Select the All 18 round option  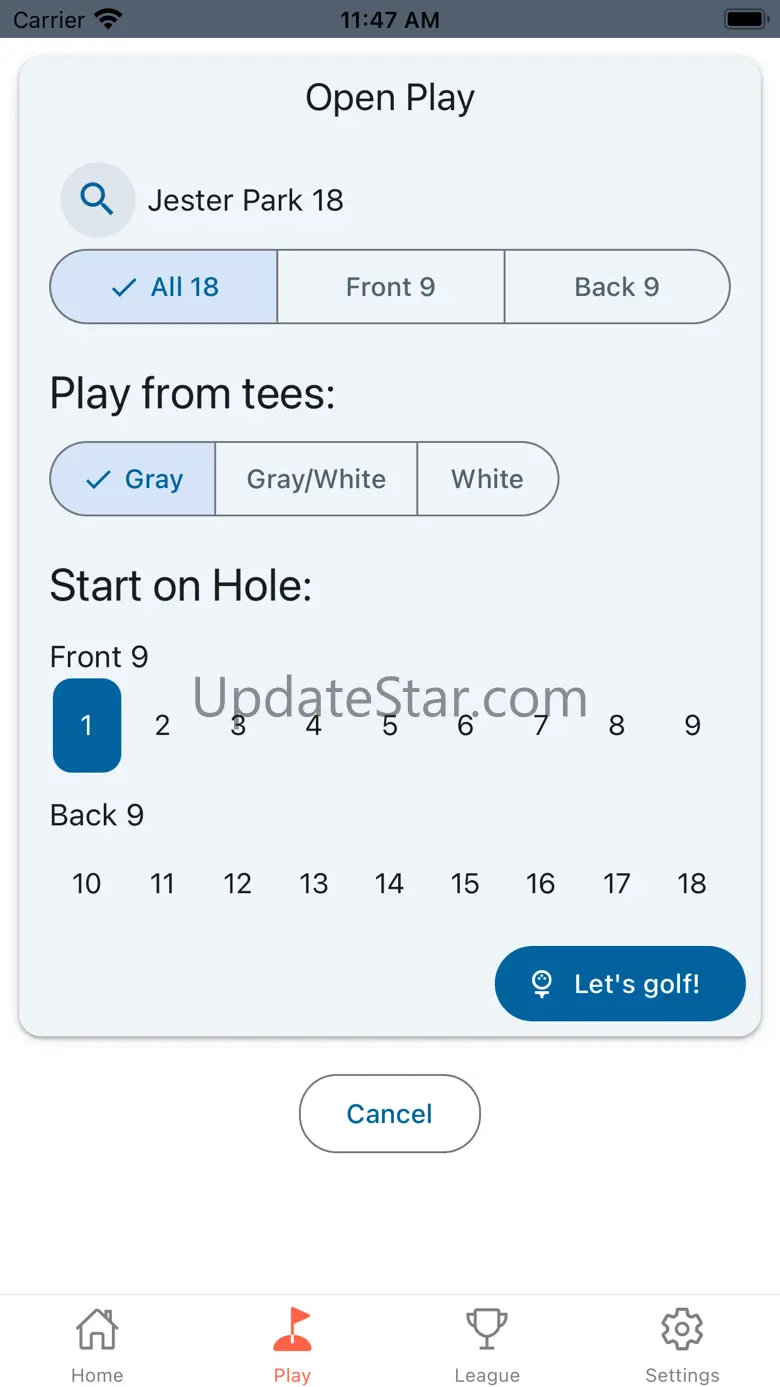pos(164,287)
